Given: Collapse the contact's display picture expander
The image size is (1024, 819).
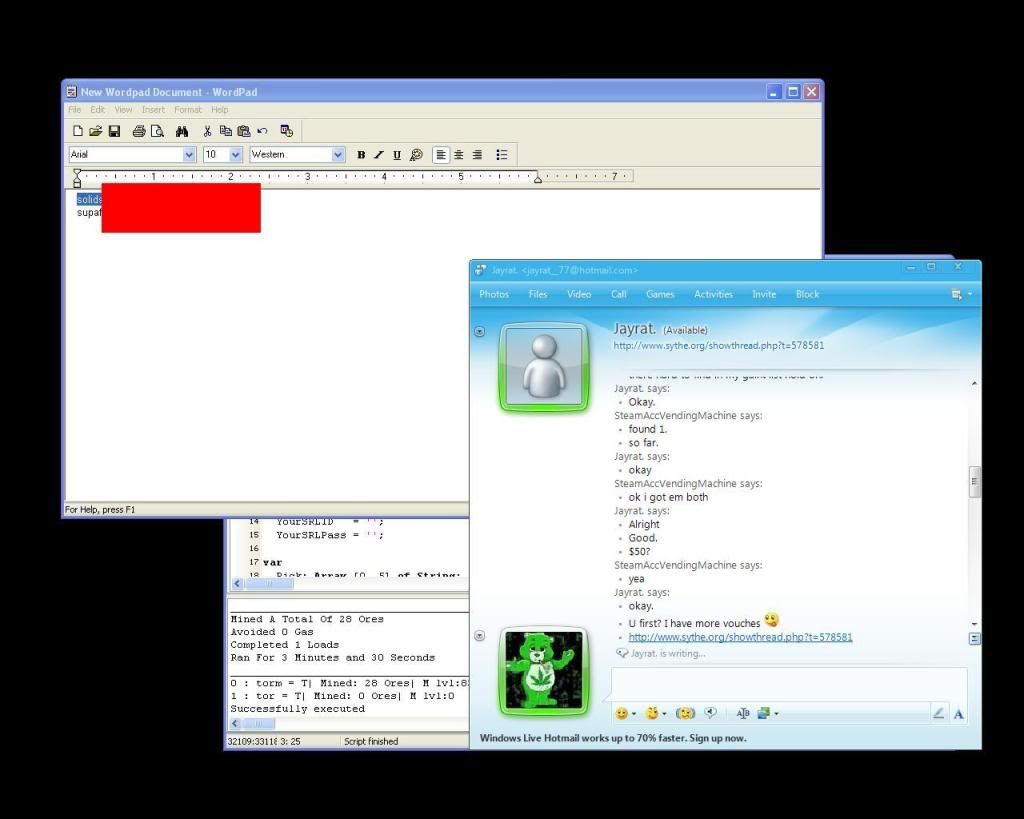Looking at the screenshot, I should pyautogui.click(x=479, y=332).
